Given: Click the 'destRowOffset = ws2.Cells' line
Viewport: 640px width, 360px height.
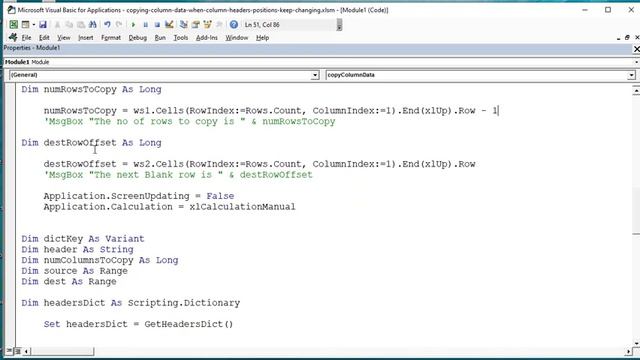Looking at the screenshot, I should 260,164.
